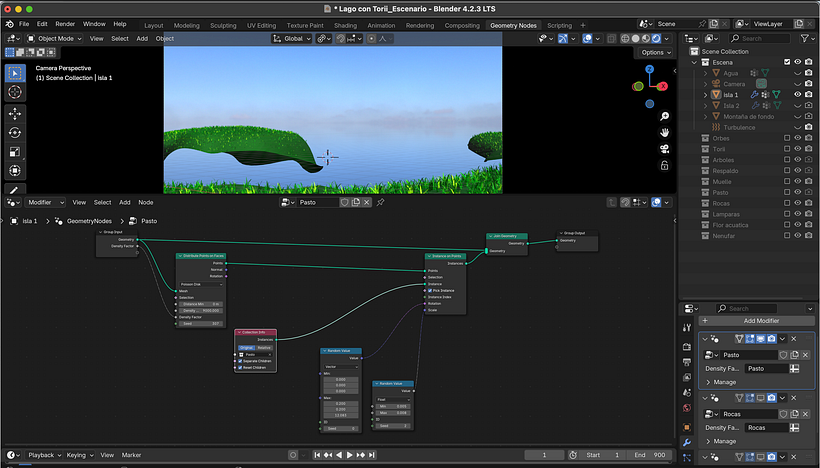Click the outliner Search field

760,38
